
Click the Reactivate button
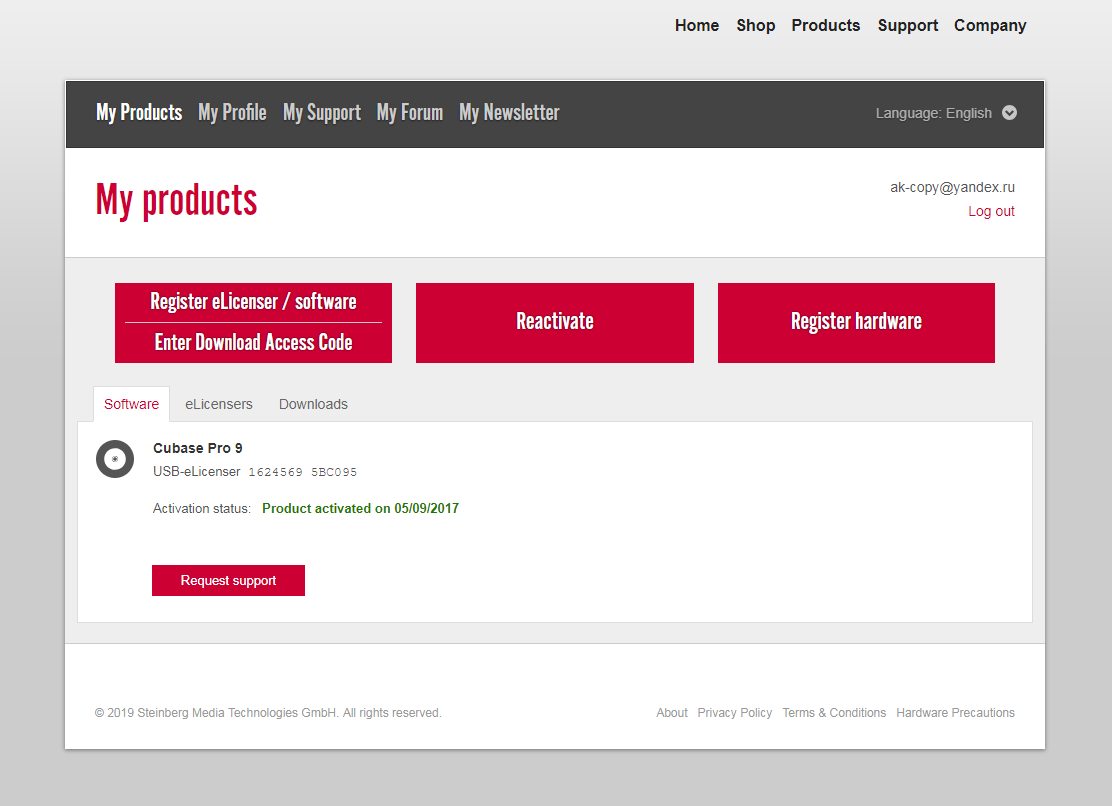(x=555, y=323)
